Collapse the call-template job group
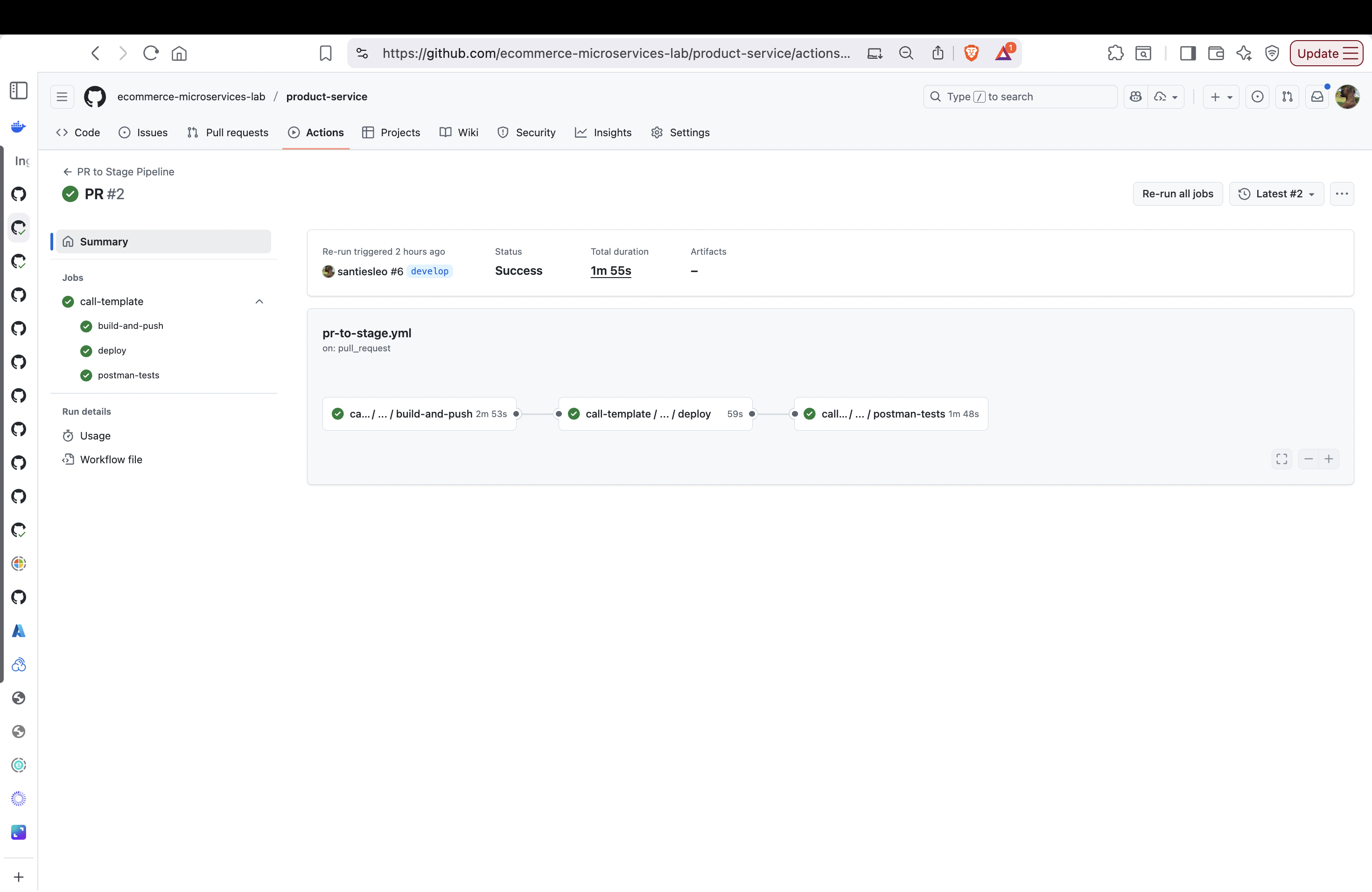 [x=259, y=301]
